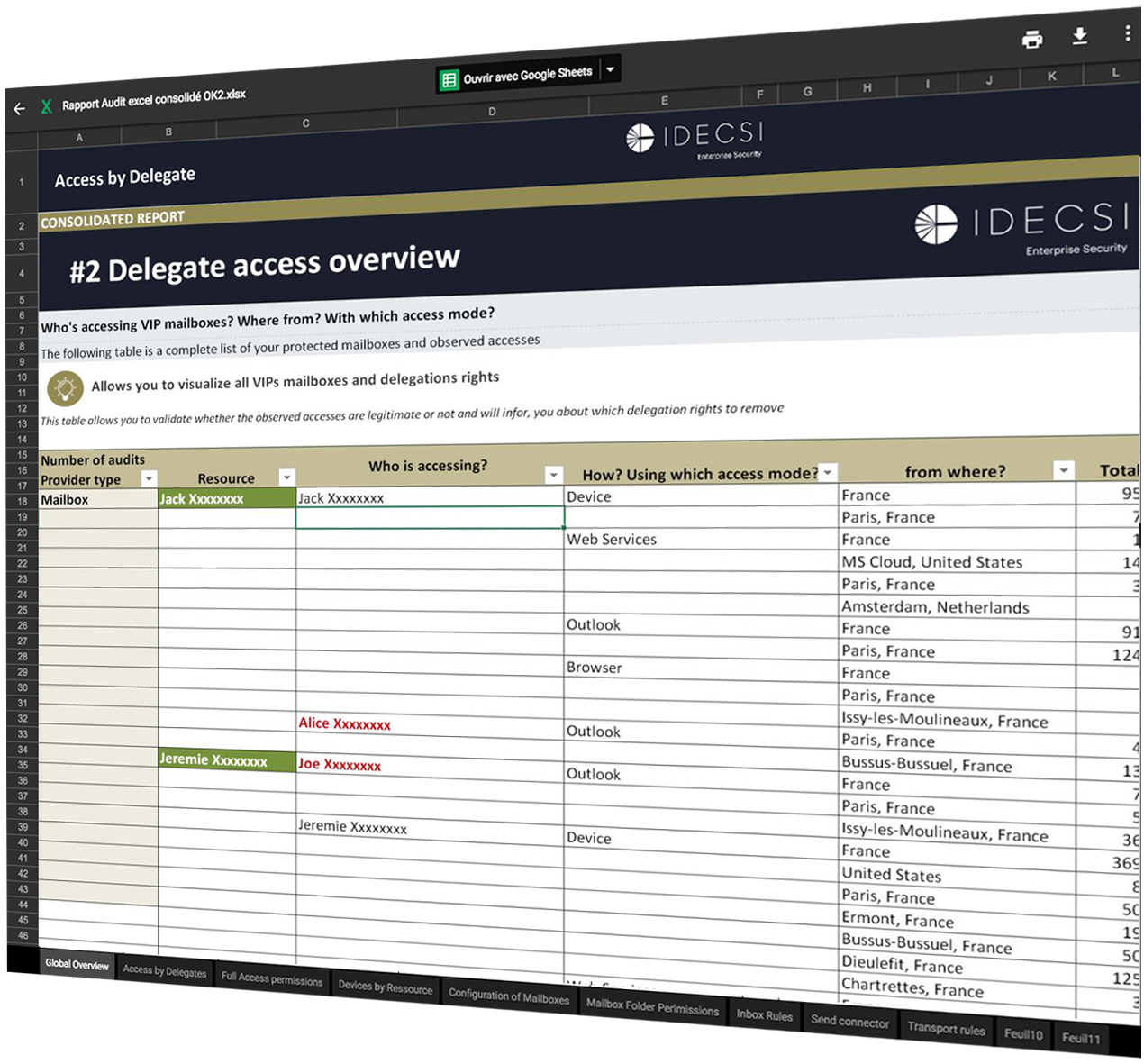Open the from where filter dropdown
This screenshot has width=1144, height=1064.
(x=1064, y=470)
